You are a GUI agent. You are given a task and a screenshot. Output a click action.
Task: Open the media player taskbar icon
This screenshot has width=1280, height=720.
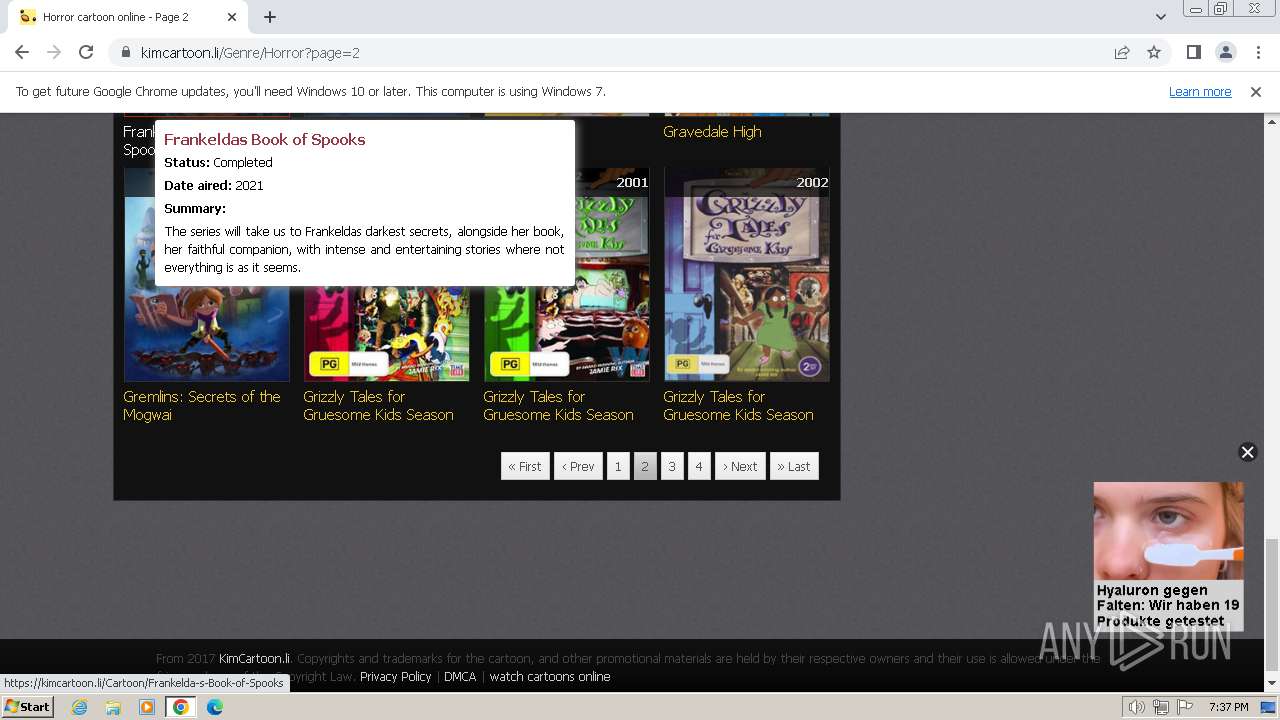(x=147, y=707)
